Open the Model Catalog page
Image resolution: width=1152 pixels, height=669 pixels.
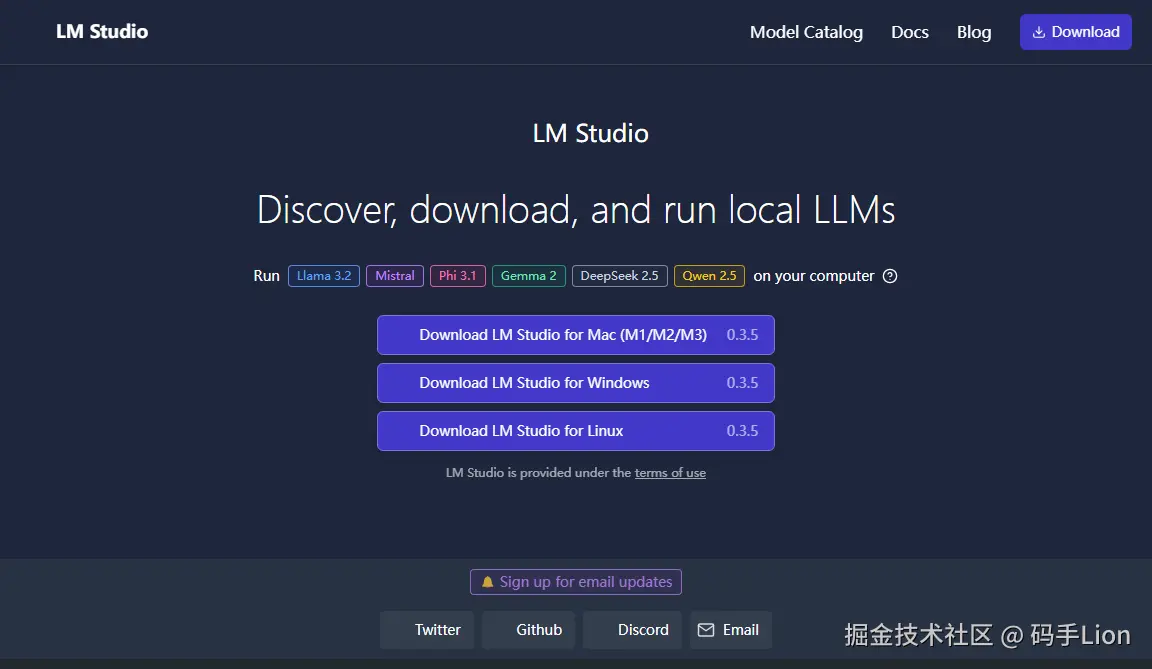(806, 32)
